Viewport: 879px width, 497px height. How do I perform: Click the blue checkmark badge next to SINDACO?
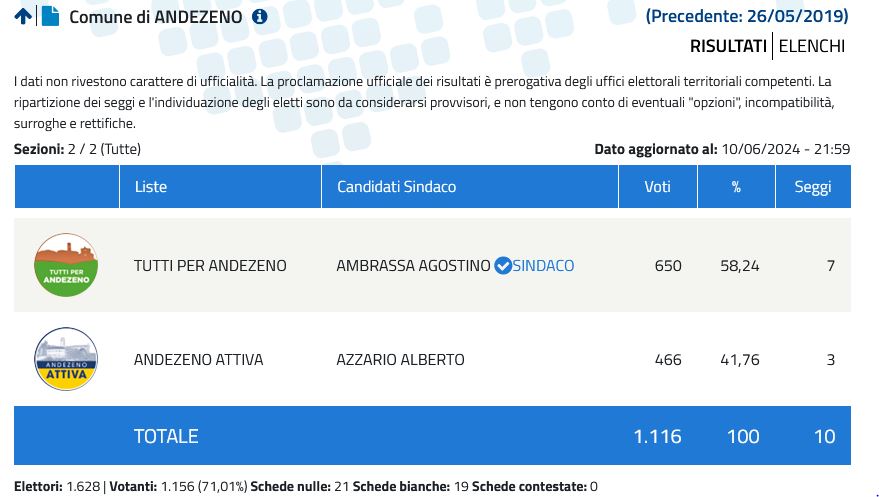tap(503, 266)
